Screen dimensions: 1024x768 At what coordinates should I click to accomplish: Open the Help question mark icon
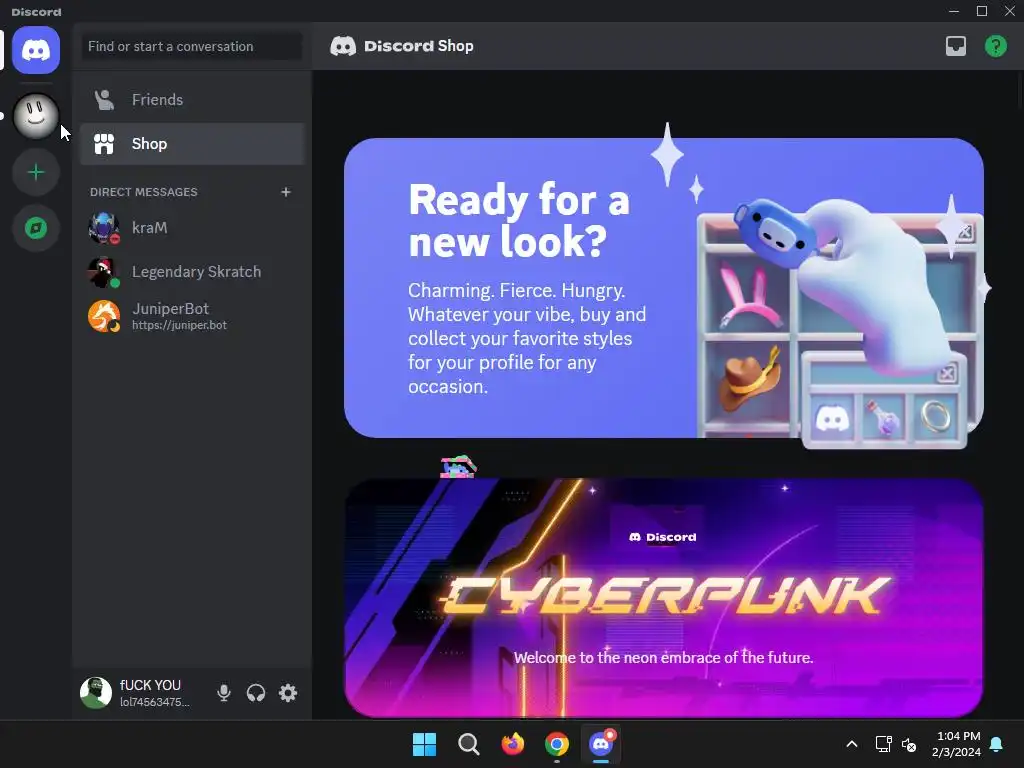(996, 46)
